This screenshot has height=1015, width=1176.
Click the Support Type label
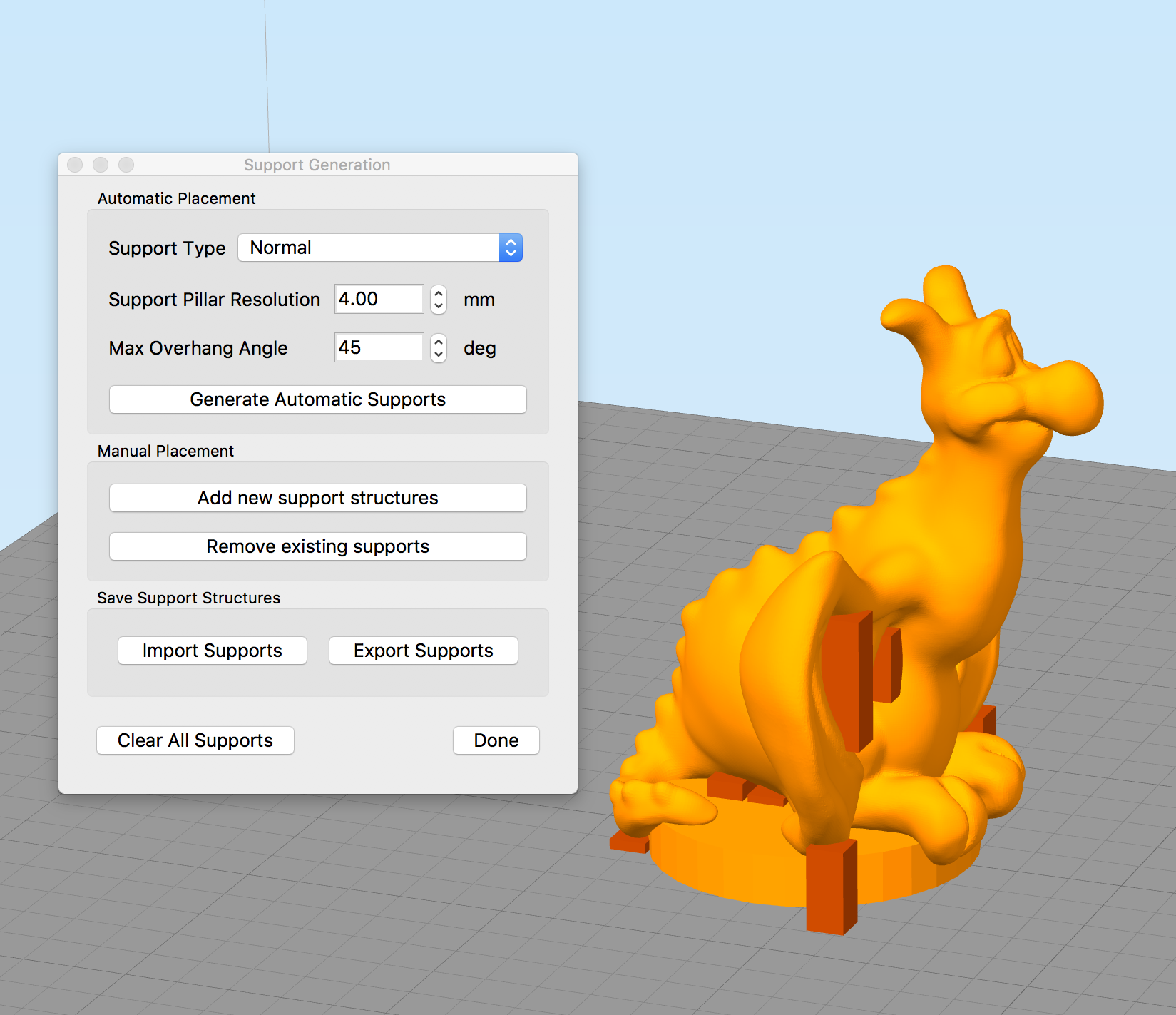click(167, 248)
